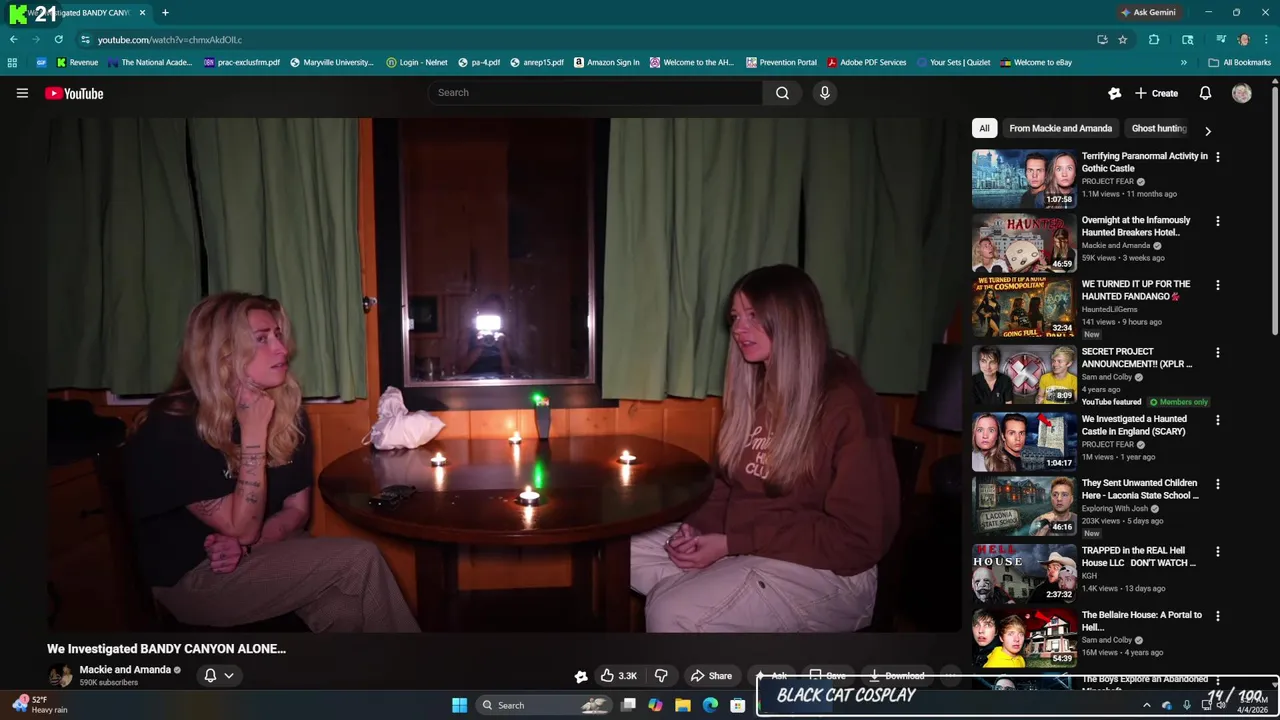The width and height of the screenshot is (1280, 720).
Task: Open options for Secret Project Announcement video
Action: pos(1217,352)
